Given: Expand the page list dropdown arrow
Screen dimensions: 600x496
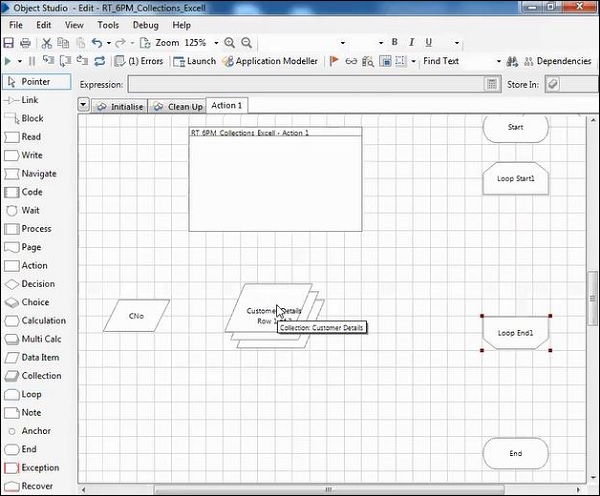Looking at the screenshot, I should 83,106.
